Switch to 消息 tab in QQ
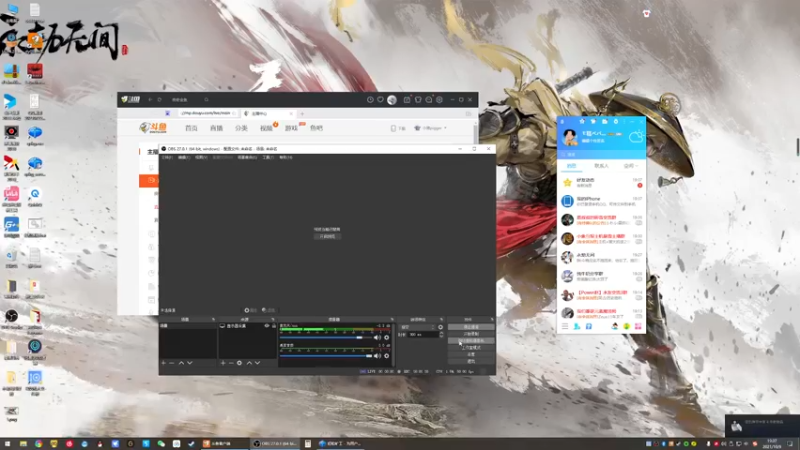 (x=571, y=166)
